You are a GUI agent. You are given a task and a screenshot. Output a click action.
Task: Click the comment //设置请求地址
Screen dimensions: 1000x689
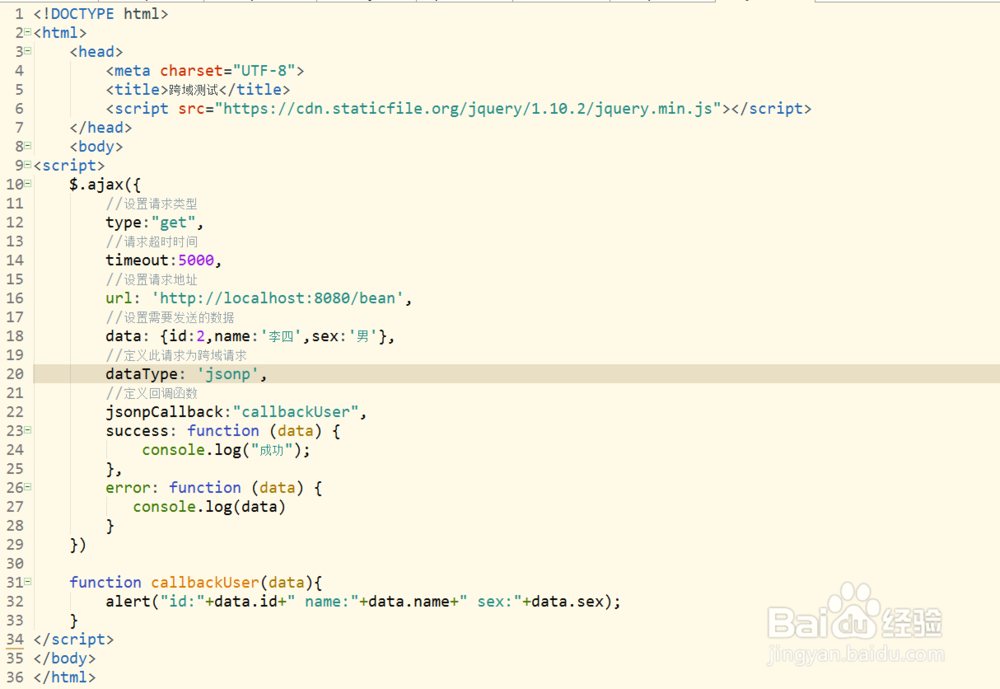(x=152, y=279)
